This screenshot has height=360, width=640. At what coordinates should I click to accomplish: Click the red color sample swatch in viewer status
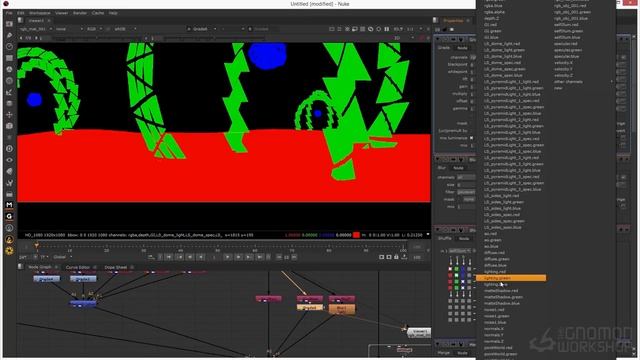point(356,235)
